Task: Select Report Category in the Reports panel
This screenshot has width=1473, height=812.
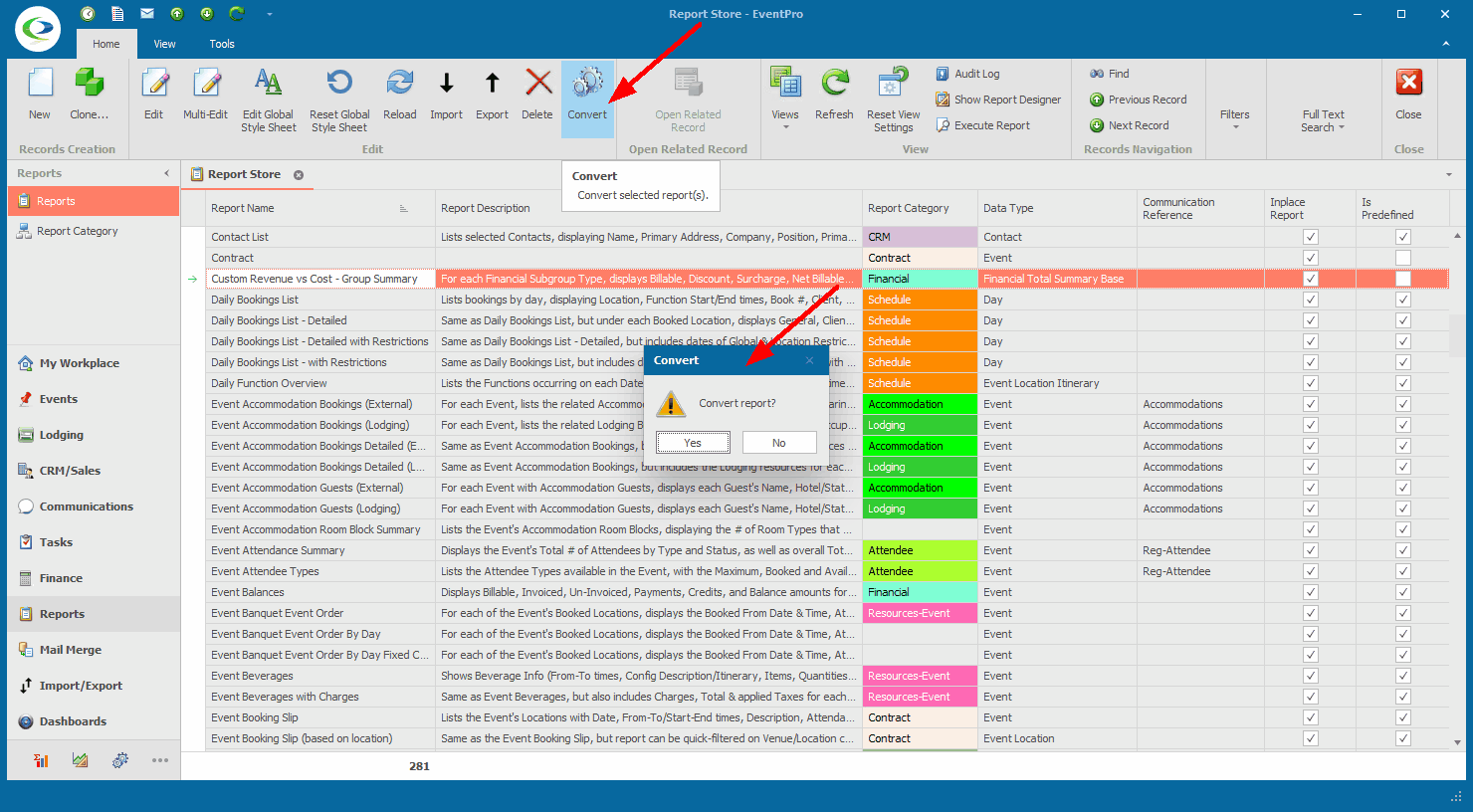Action: coord(94,231)
